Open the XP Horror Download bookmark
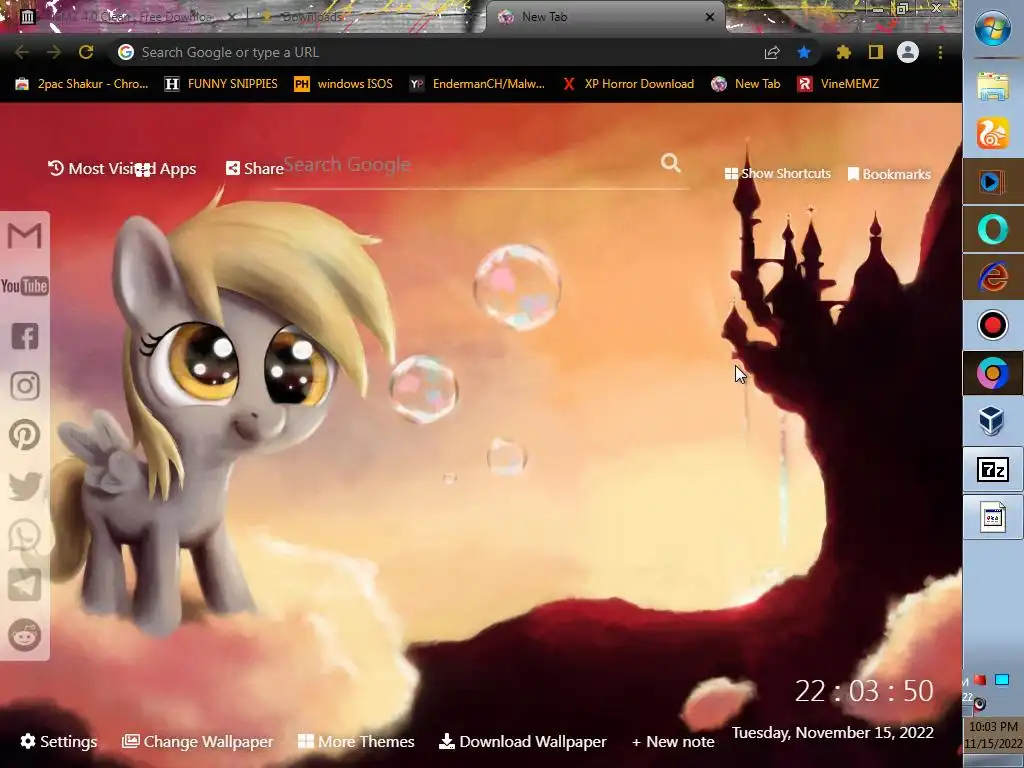Screen dimensions: 1024x768 pos(628,84)
